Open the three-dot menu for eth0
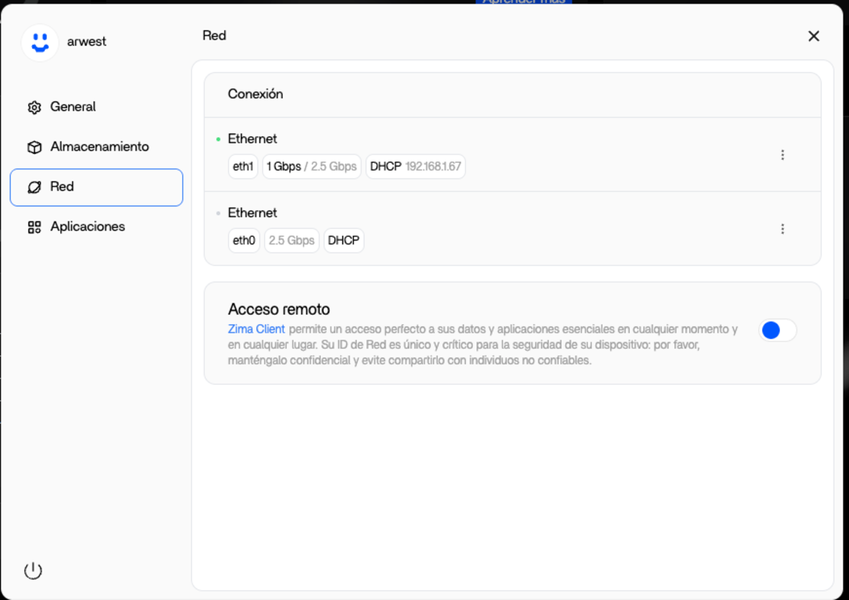Image resolution: width=849 pixels, height=600 pixels. (782, 229)
